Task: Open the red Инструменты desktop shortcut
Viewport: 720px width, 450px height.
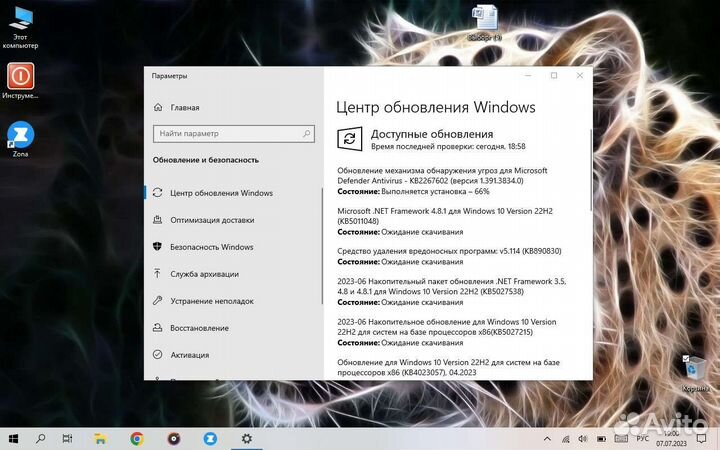Action: click(20, 78)
